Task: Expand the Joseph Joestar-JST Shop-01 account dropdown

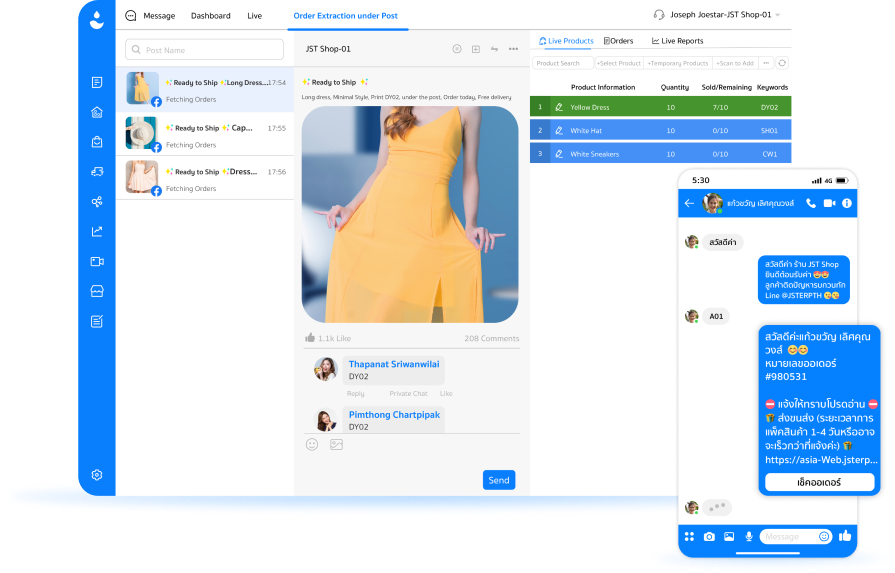Action: point(778,15)
